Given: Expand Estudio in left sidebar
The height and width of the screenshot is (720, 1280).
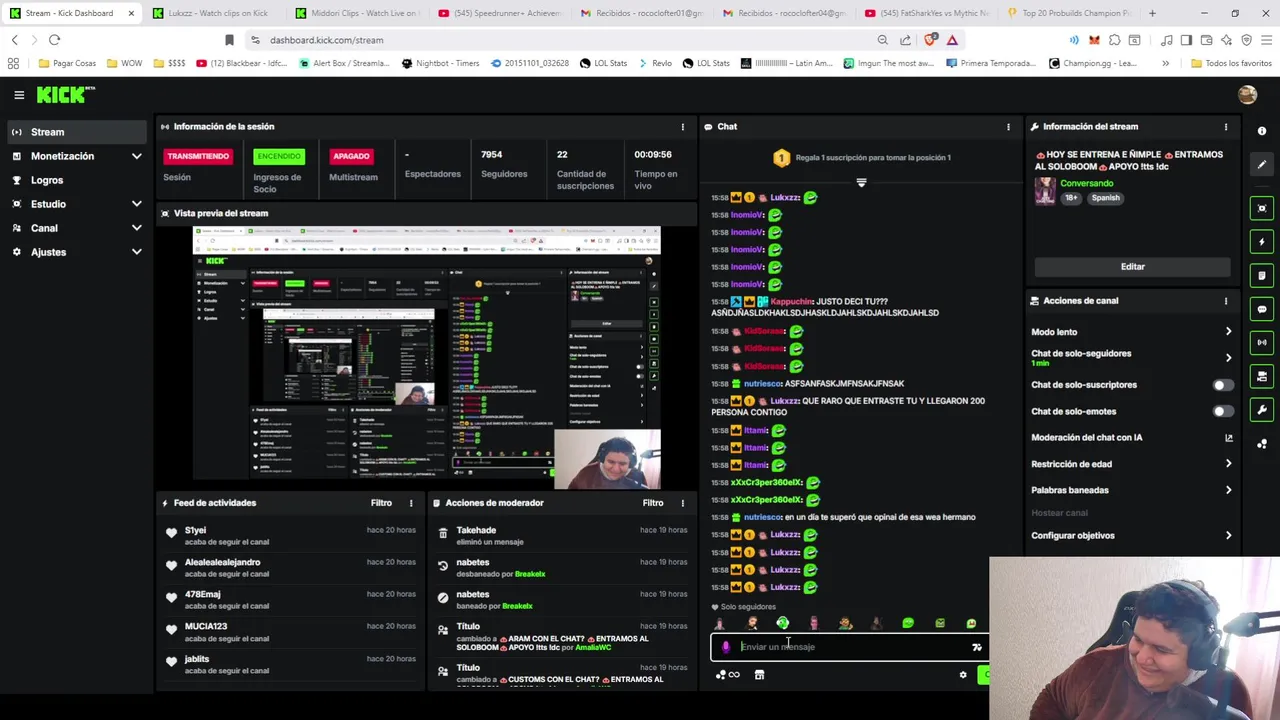Looking at the screenshot, I should click(x=136, y=204).
